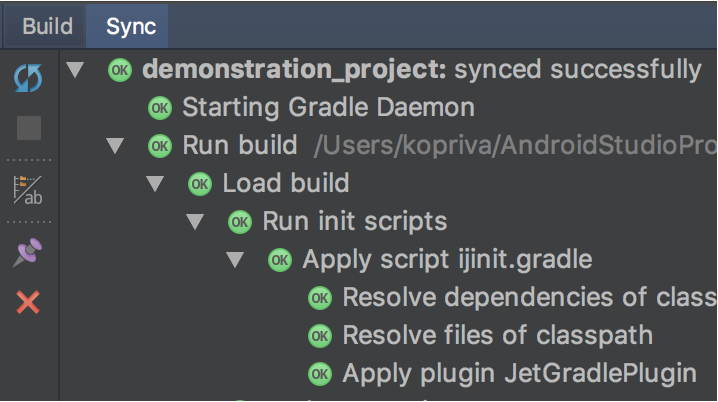This screenshot has width=718, height=402.
Task: Collapse Apply script ijinit.gradle arrow
Action: 235,260
